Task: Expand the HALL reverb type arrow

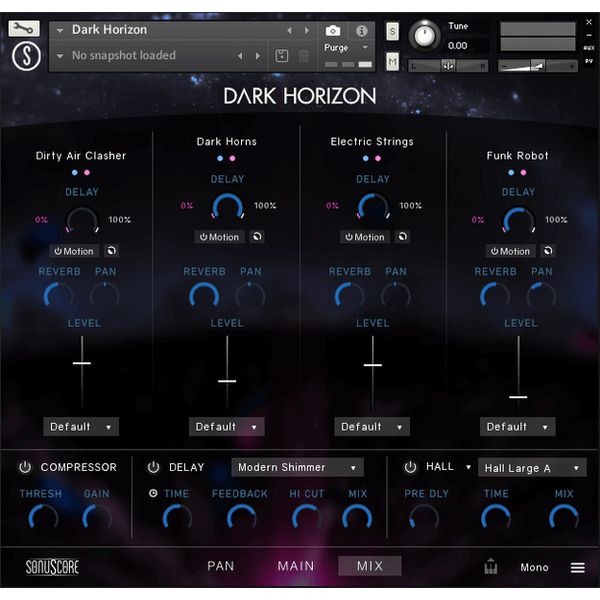Action: 468,467
